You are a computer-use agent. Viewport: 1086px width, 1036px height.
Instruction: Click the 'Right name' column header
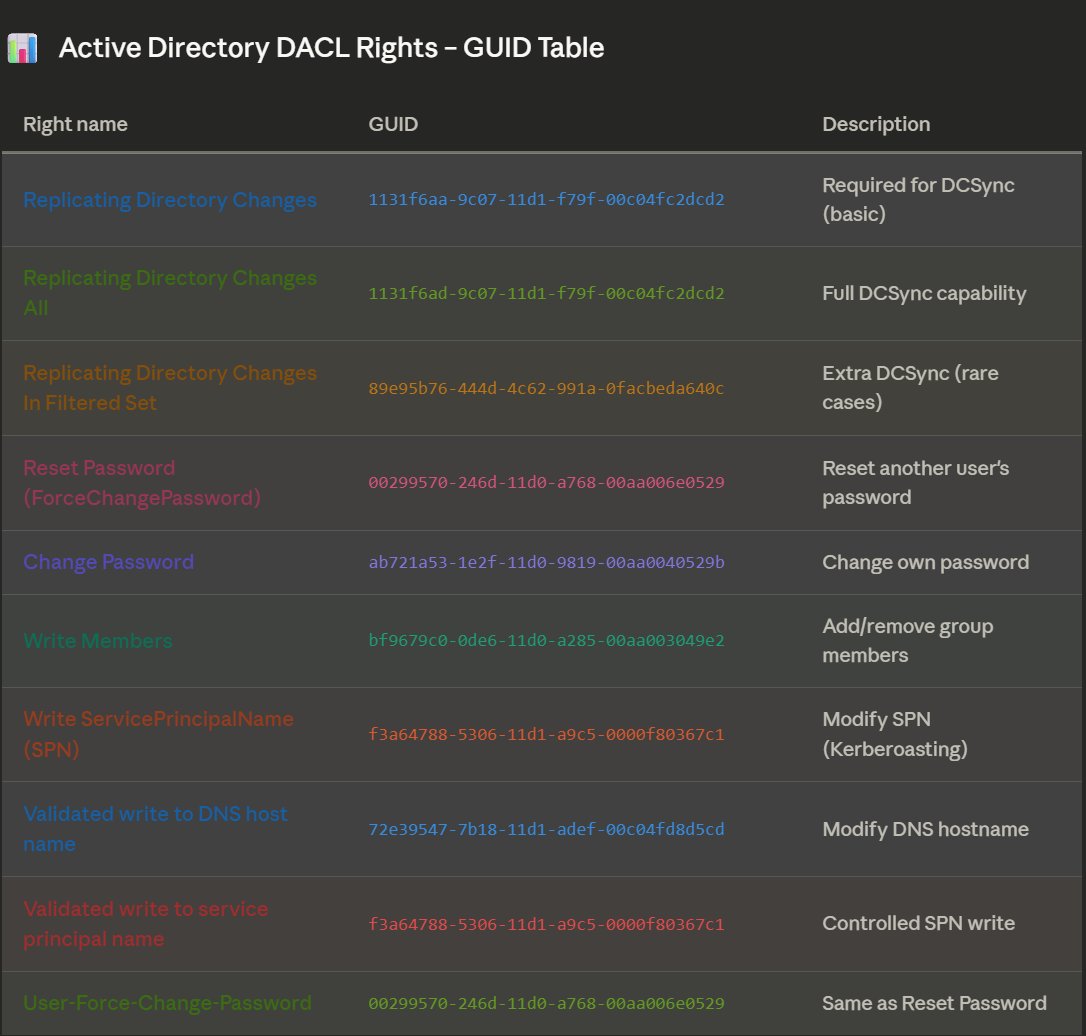[75, 124]
